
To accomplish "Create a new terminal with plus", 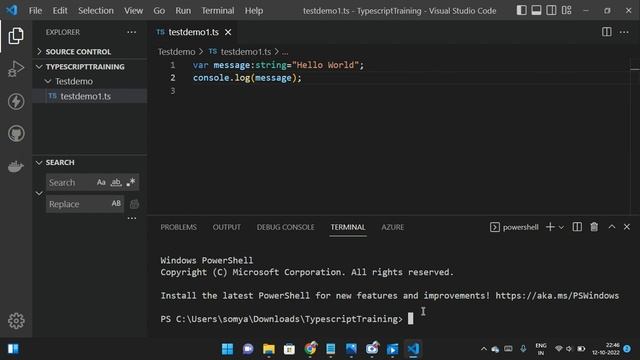I will point(550,227).
